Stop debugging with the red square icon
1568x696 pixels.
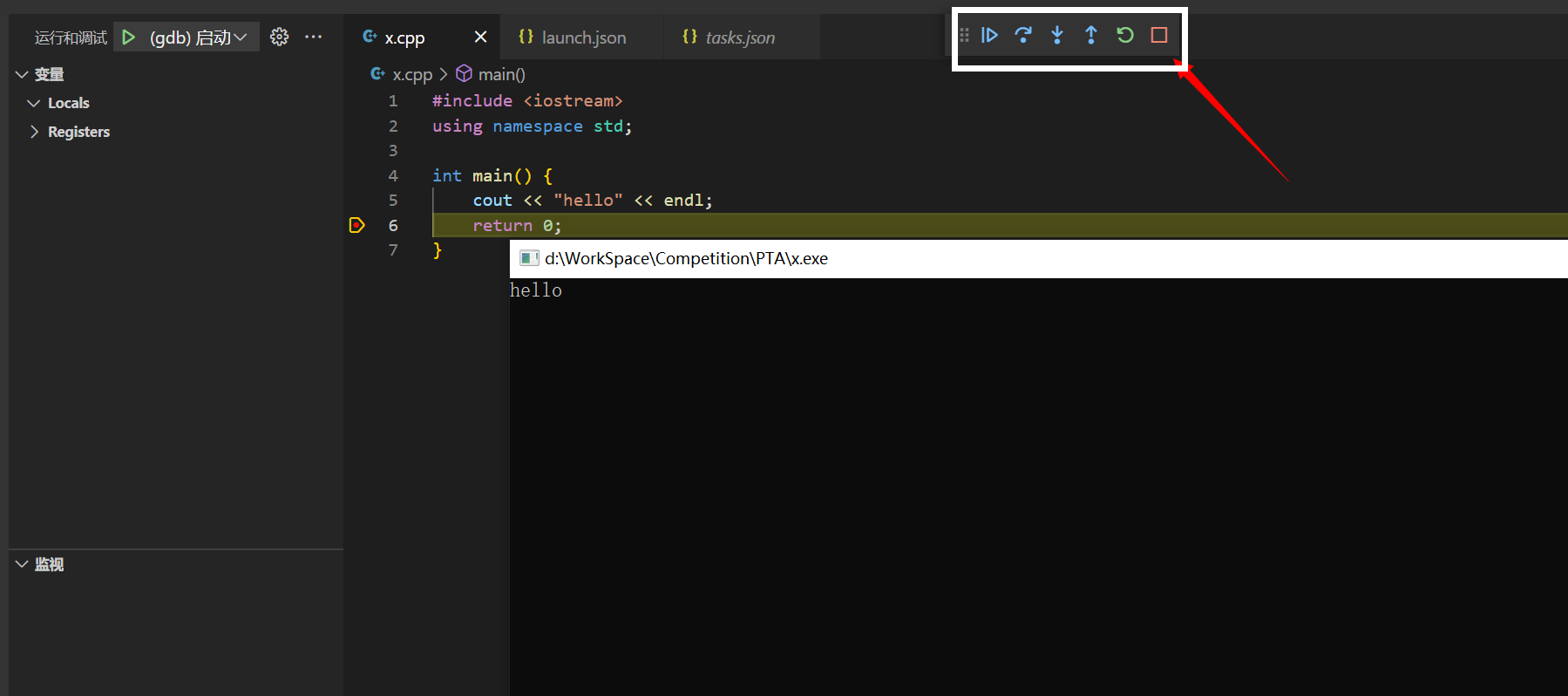click(1159, 35)
